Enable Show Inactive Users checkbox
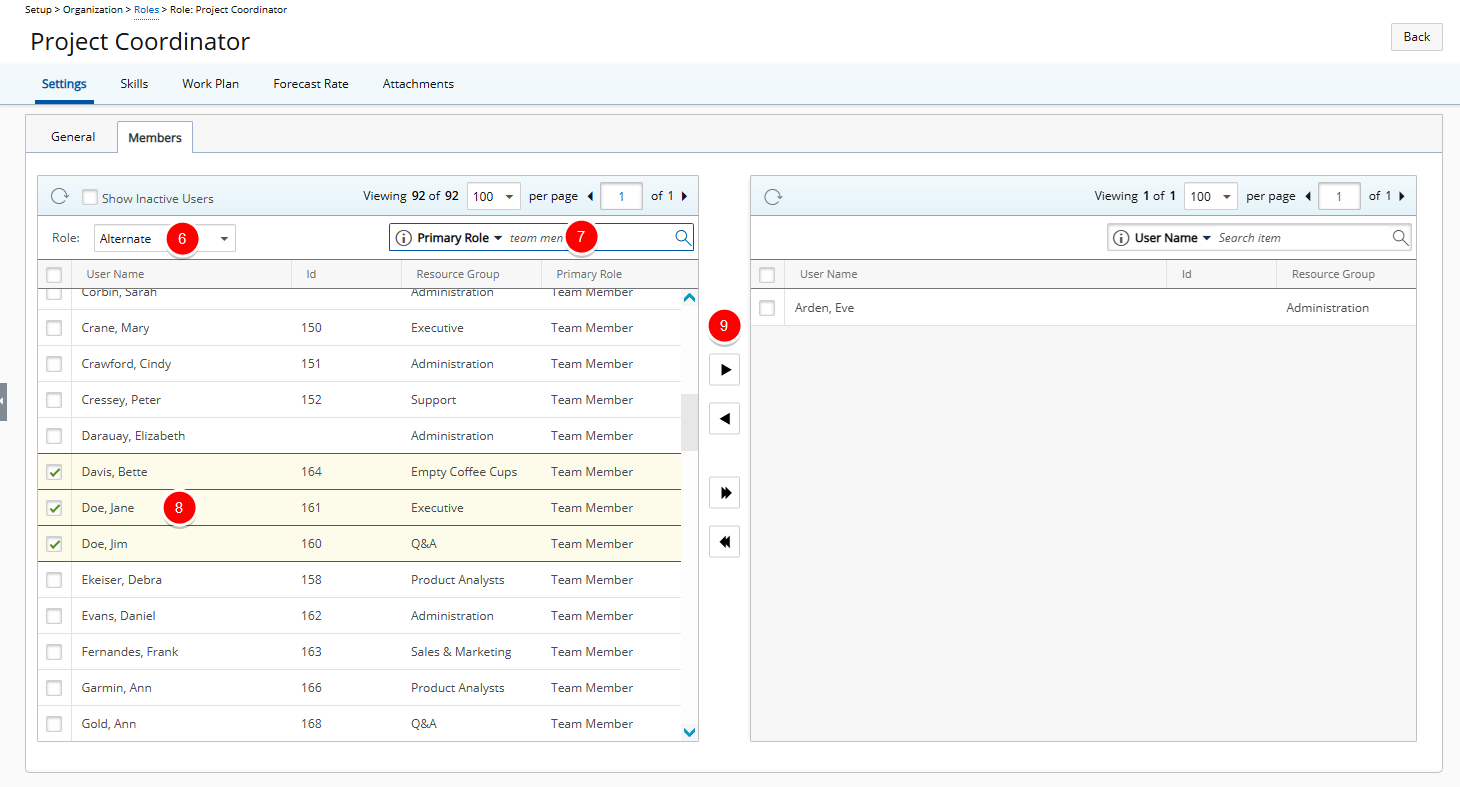 pyautogui.click(x=90, y=198)
